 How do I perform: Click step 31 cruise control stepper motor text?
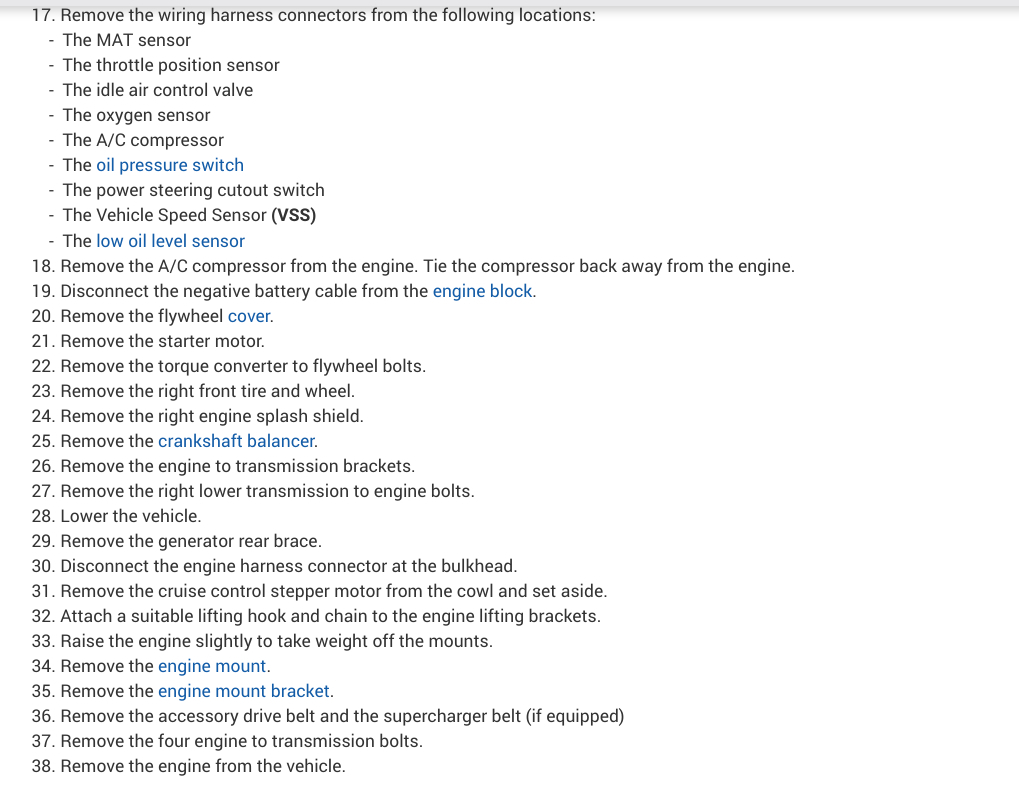[333, 591]
